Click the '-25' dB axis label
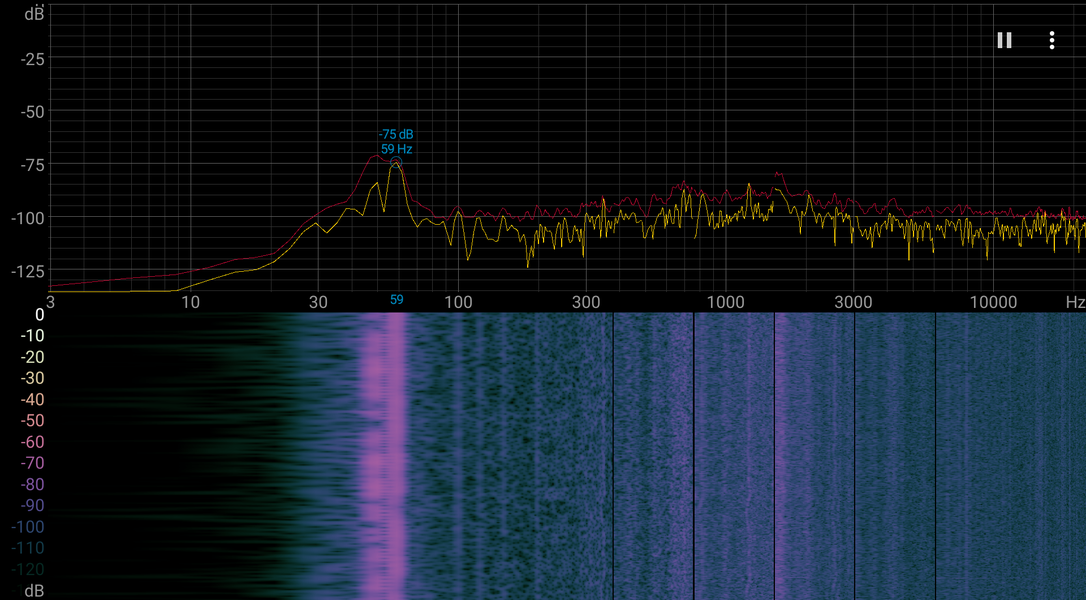Viewport: 1086px width, 600px height. (x=33, y=60)
